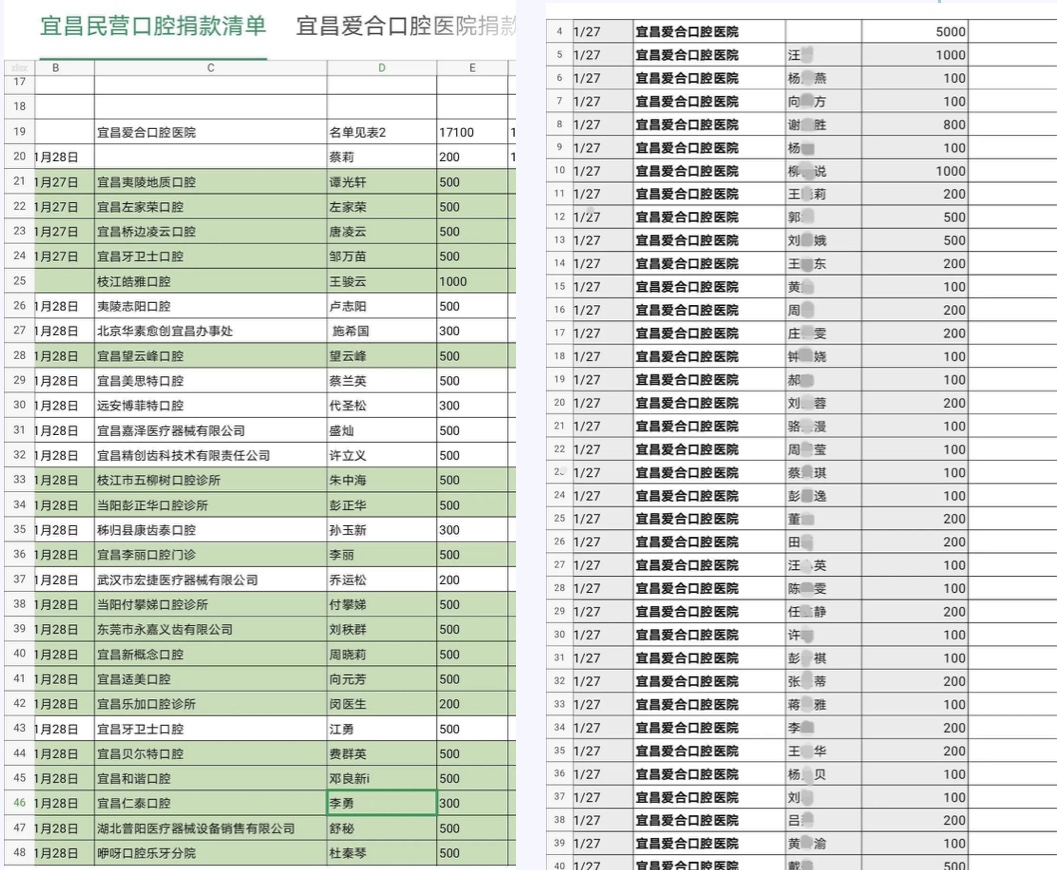Select the 宜昌精创齿科技术有限责任公司 cell
This screenshot has height=870, width=1057.
point(211,456)
